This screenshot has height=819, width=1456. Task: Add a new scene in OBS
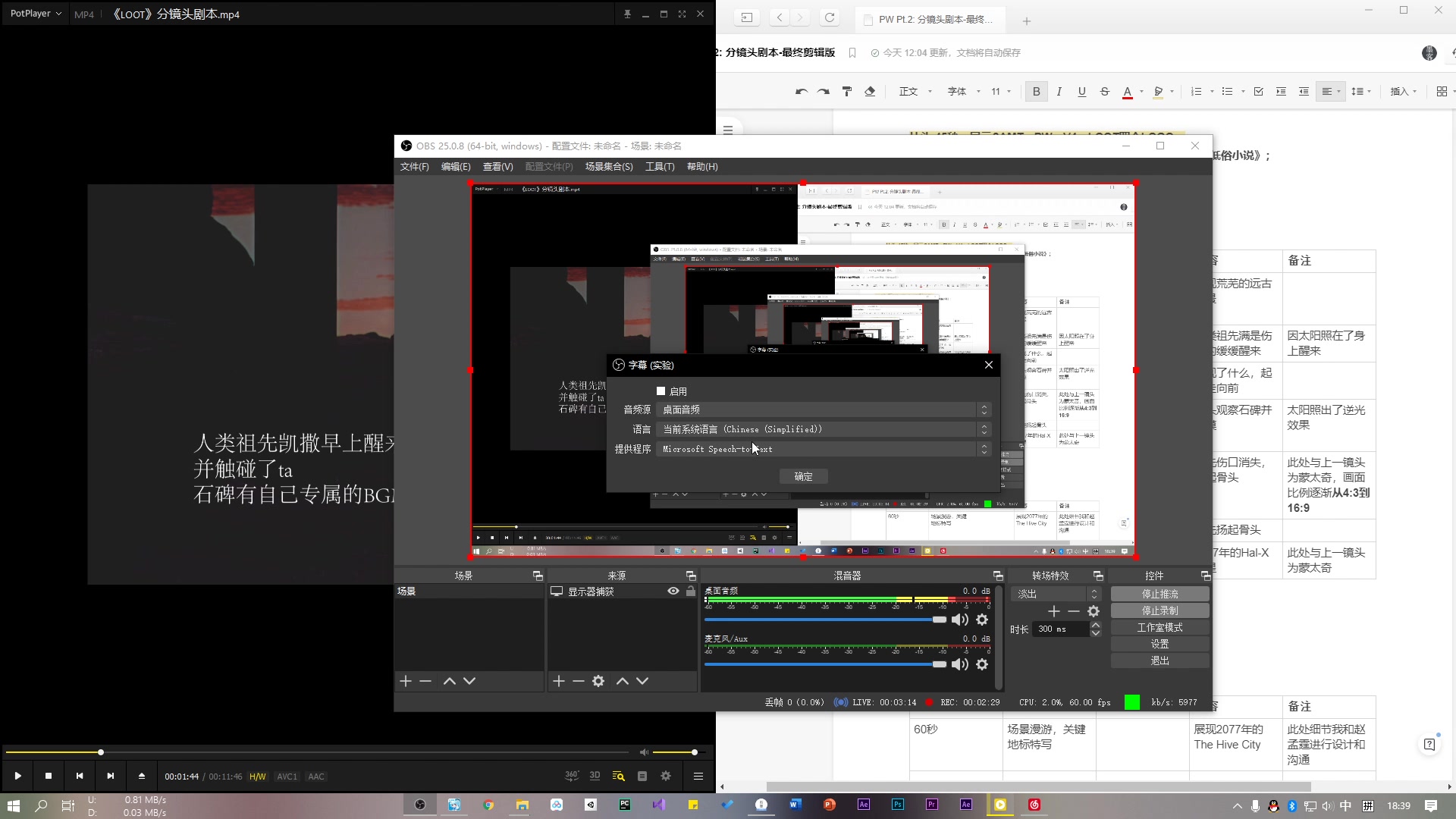[x=406, y=681]
